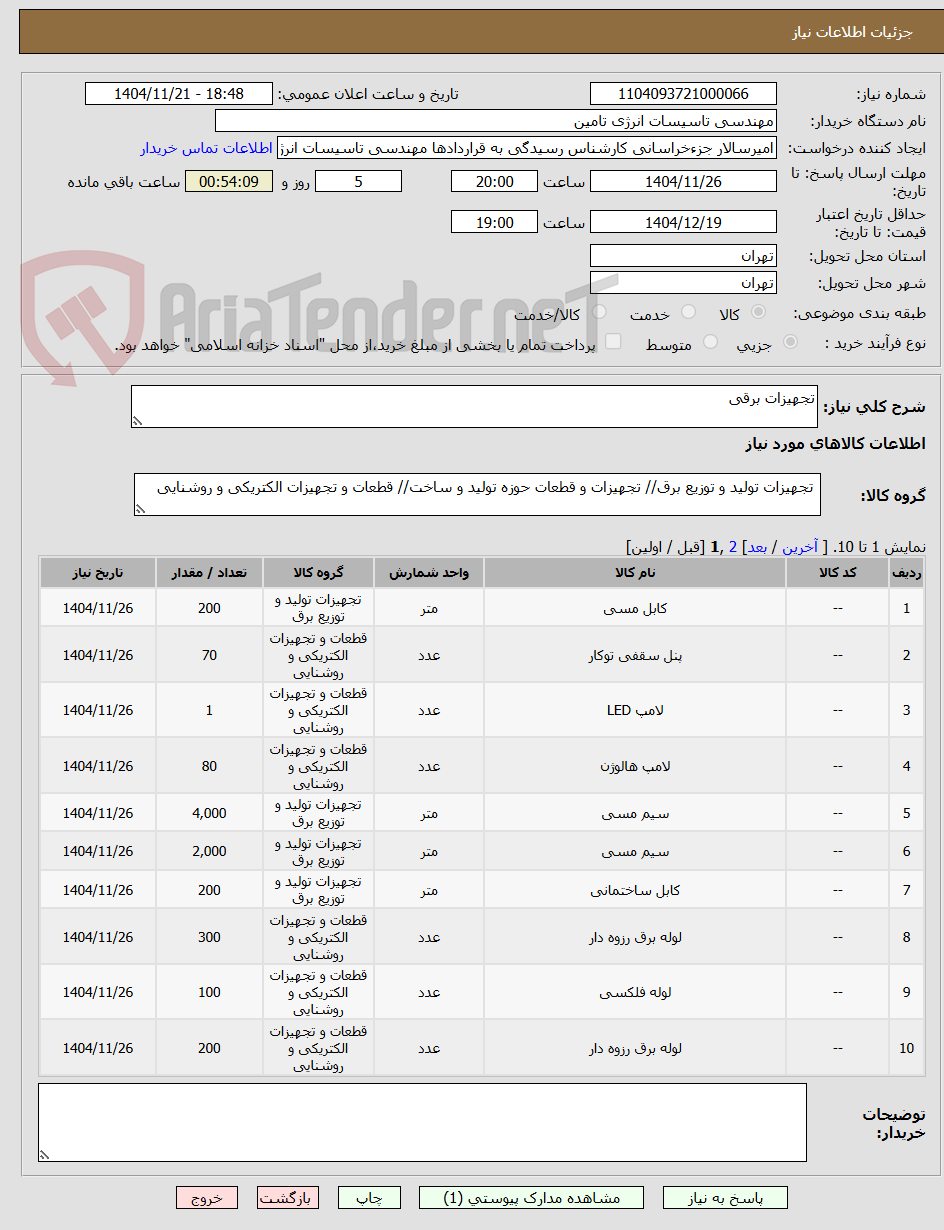The width and height of the screenshot is (944, 1230).
Task: Click the چاپ print button
Action: point(369,1197)
